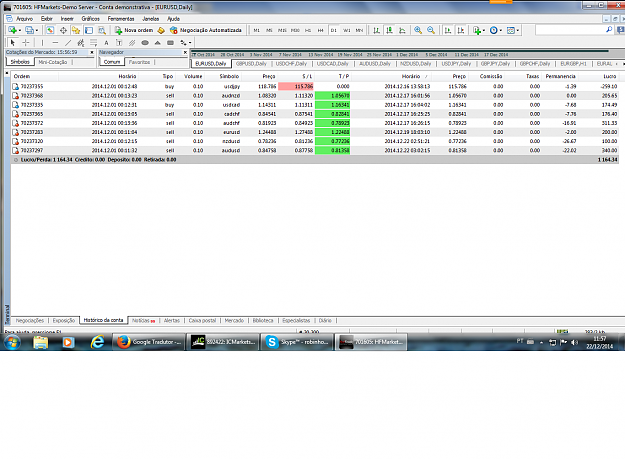Select the Text Label 'T' tool

coord(119,43)
